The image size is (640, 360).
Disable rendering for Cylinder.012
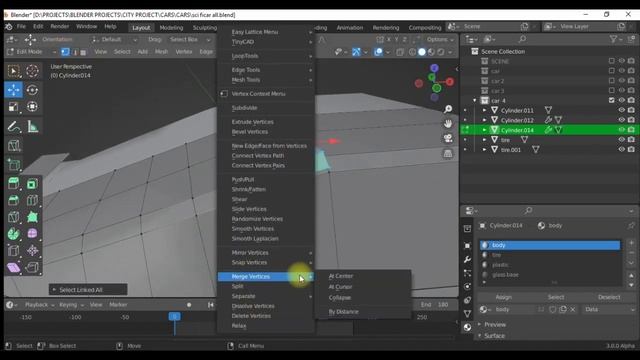(x=631, y=120)
